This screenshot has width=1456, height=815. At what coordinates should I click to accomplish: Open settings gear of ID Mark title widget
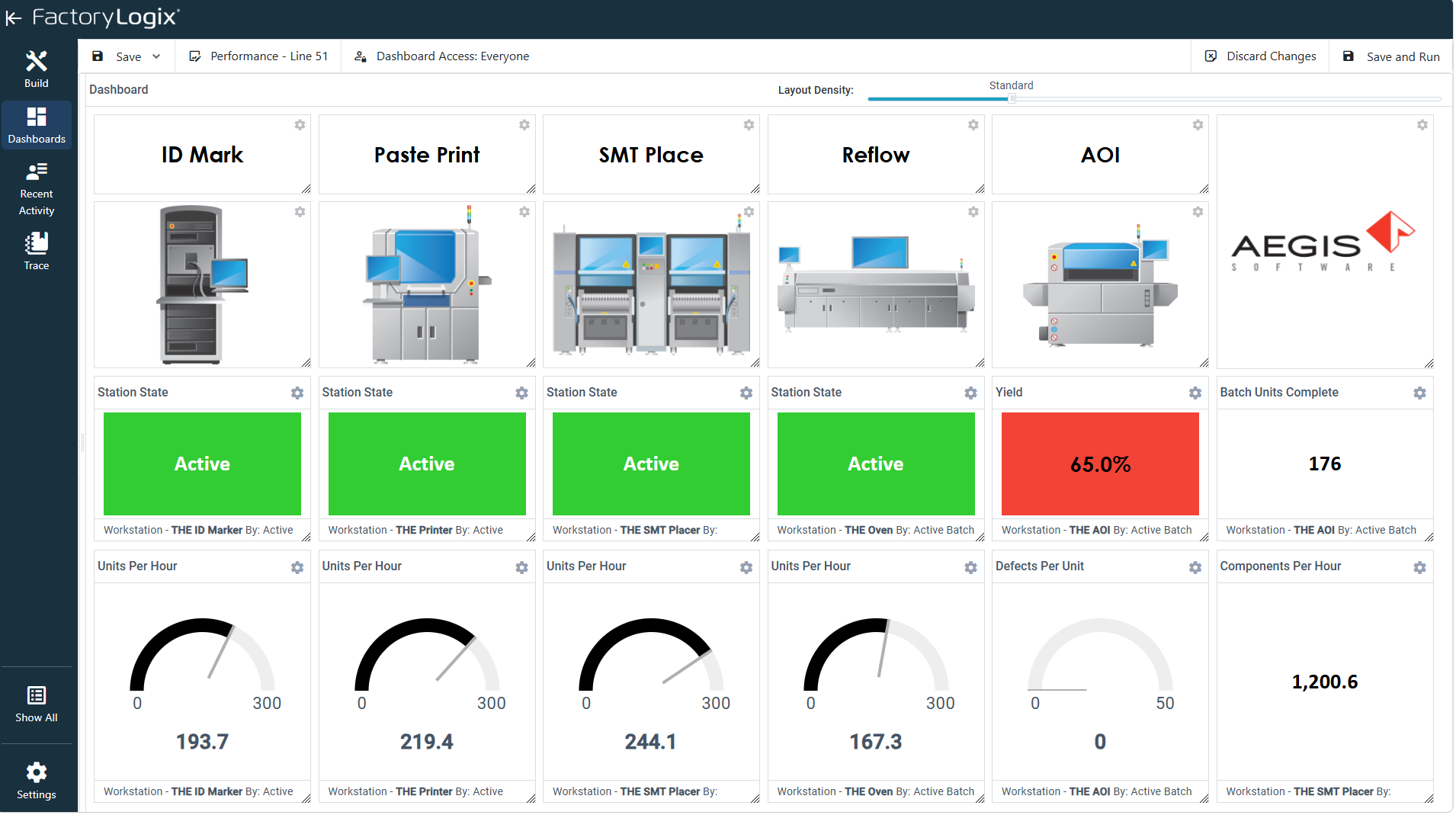pos(300,125)
